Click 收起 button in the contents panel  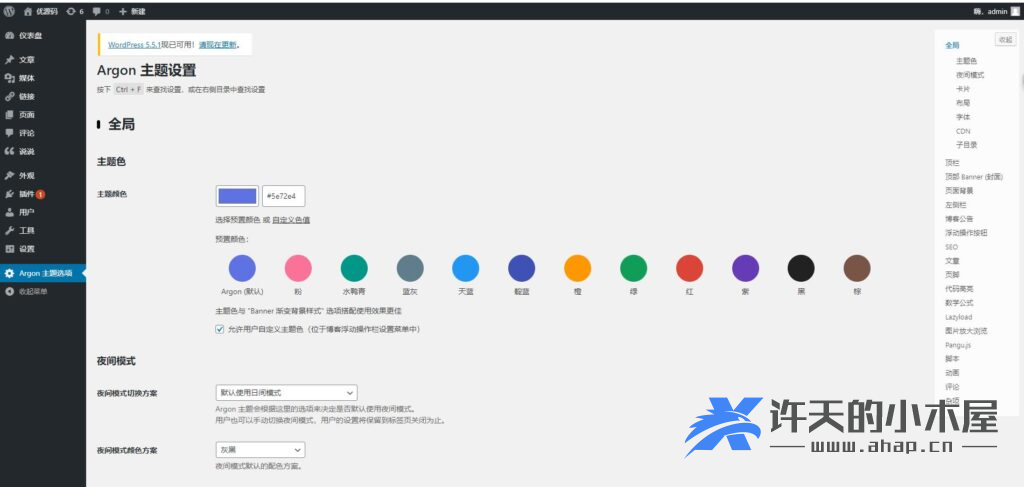click(1005, 40)
